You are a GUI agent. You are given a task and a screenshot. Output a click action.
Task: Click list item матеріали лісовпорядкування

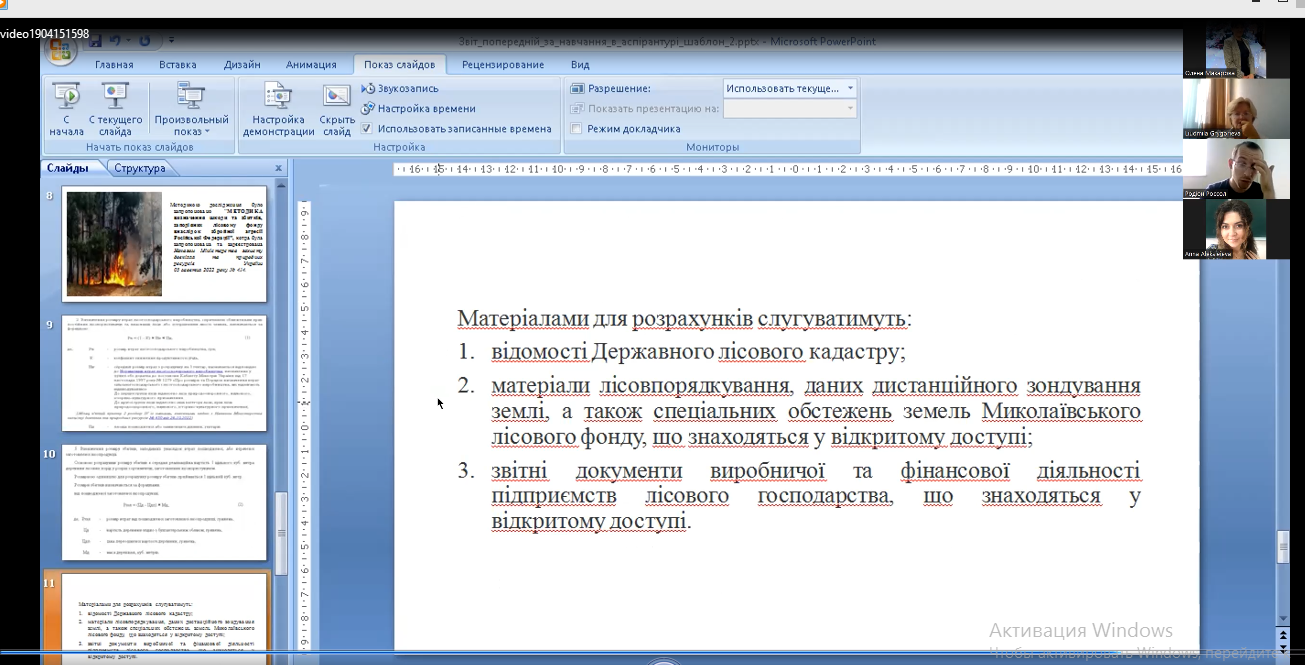coord(816,411)
